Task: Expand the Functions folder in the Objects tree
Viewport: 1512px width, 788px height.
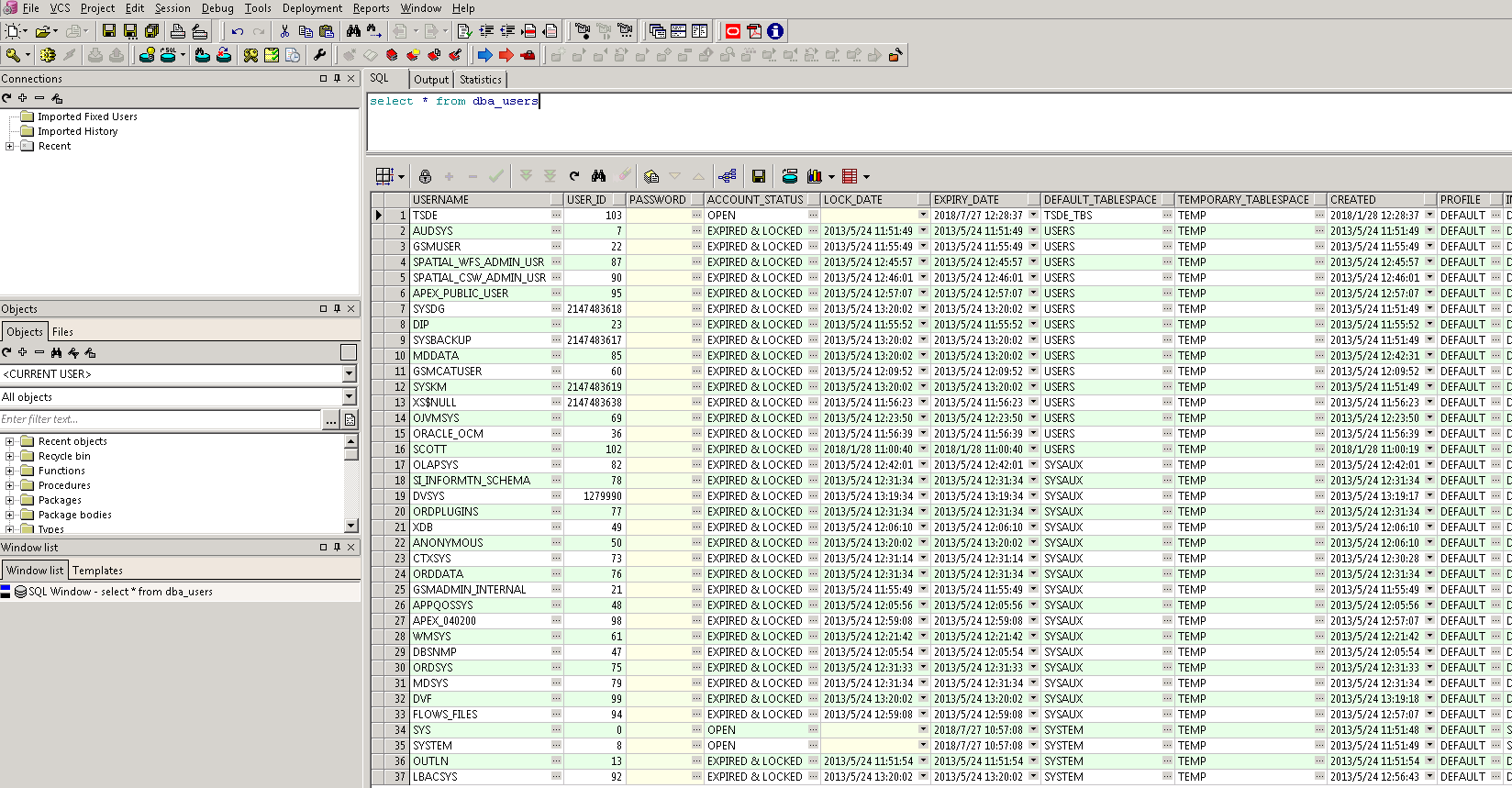Action: pos(10,471)
